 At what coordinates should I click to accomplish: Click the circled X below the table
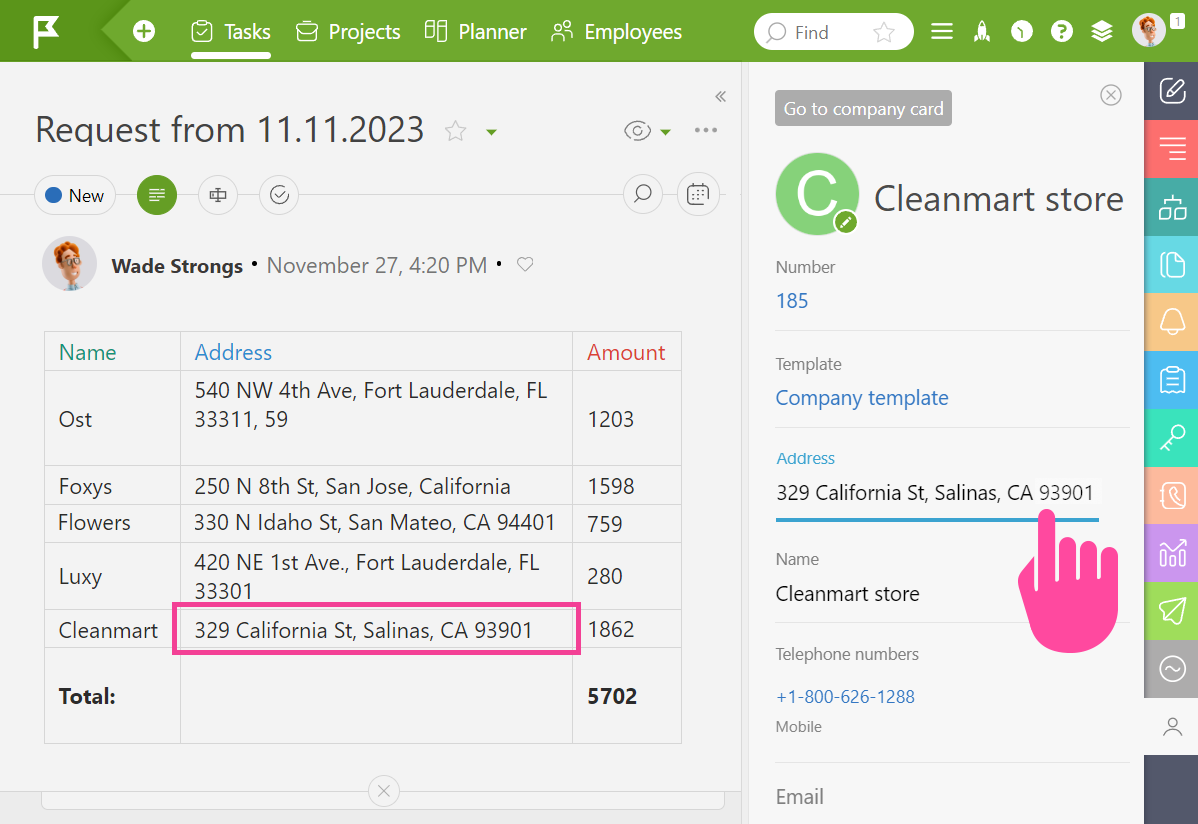coord(384,791)
